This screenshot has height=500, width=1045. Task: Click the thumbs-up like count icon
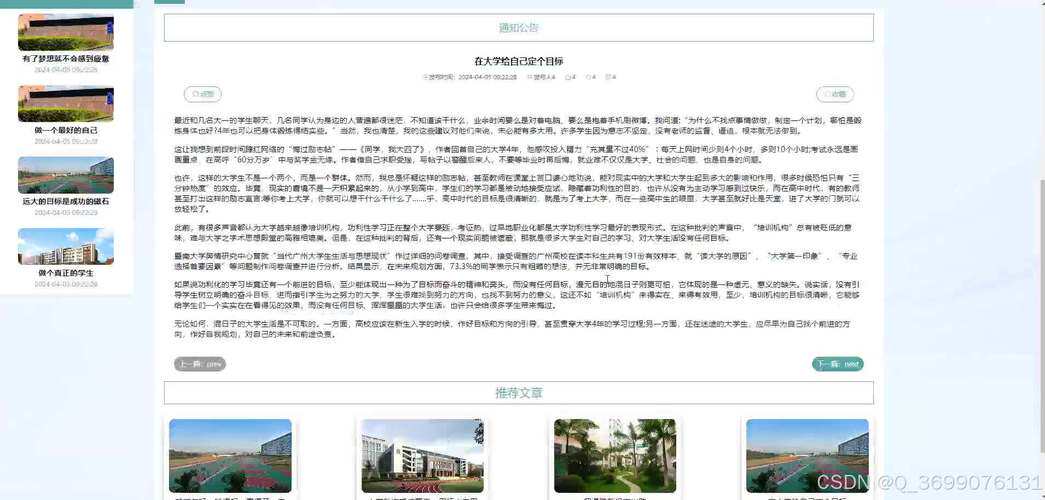click(568, 77)
